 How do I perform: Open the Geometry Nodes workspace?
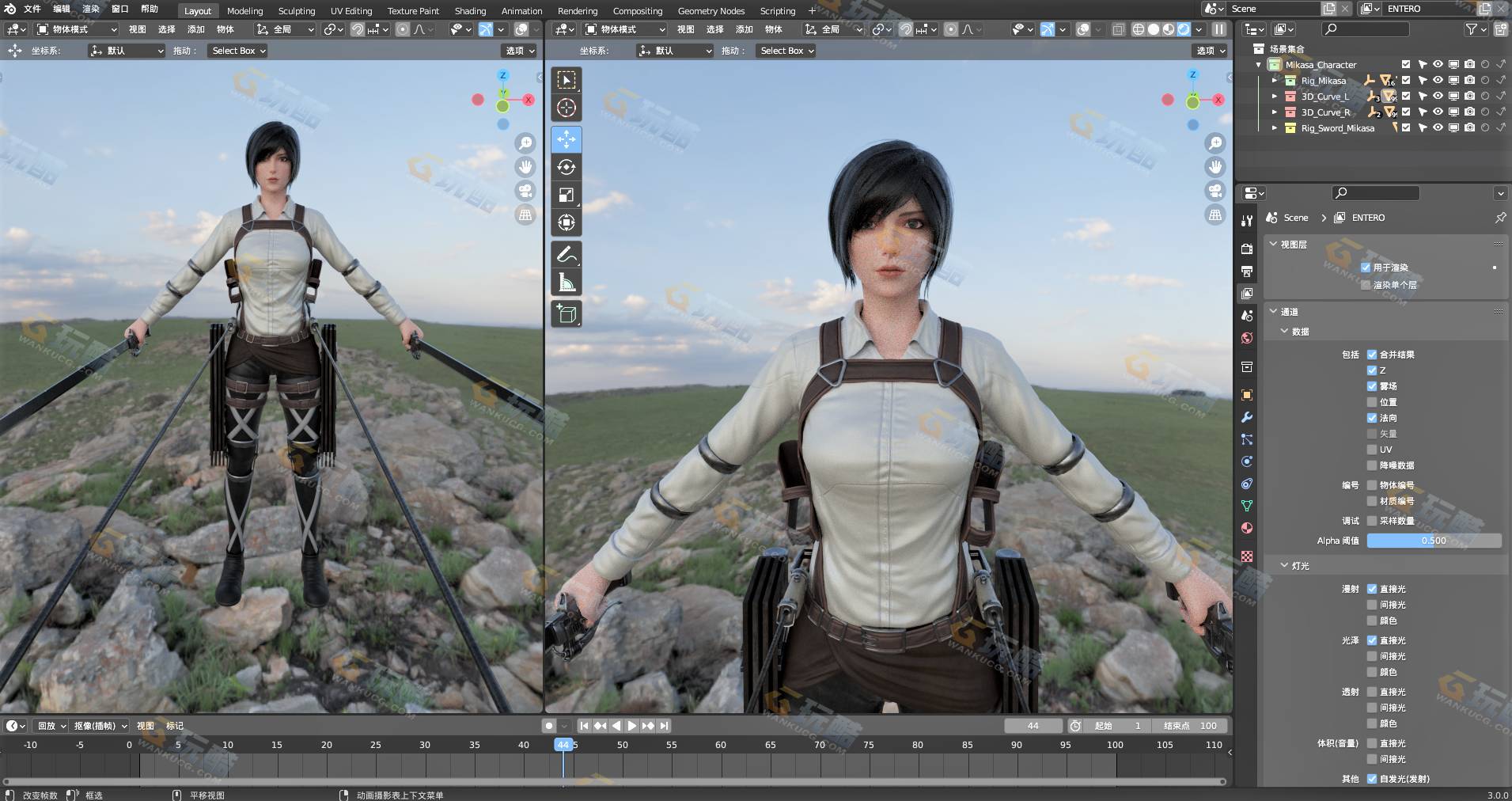711,11
